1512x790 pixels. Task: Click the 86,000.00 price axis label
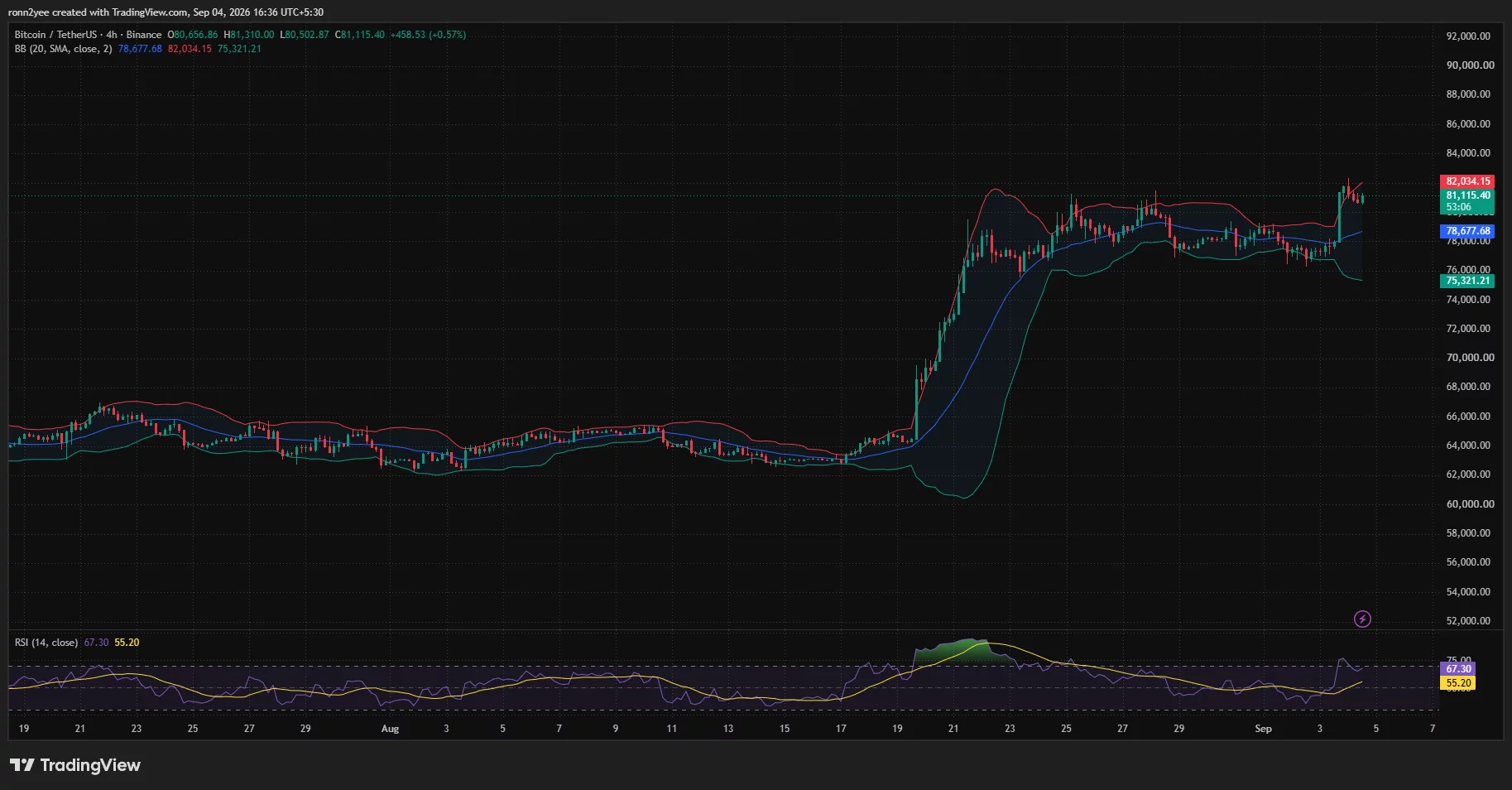(1468, 124)
